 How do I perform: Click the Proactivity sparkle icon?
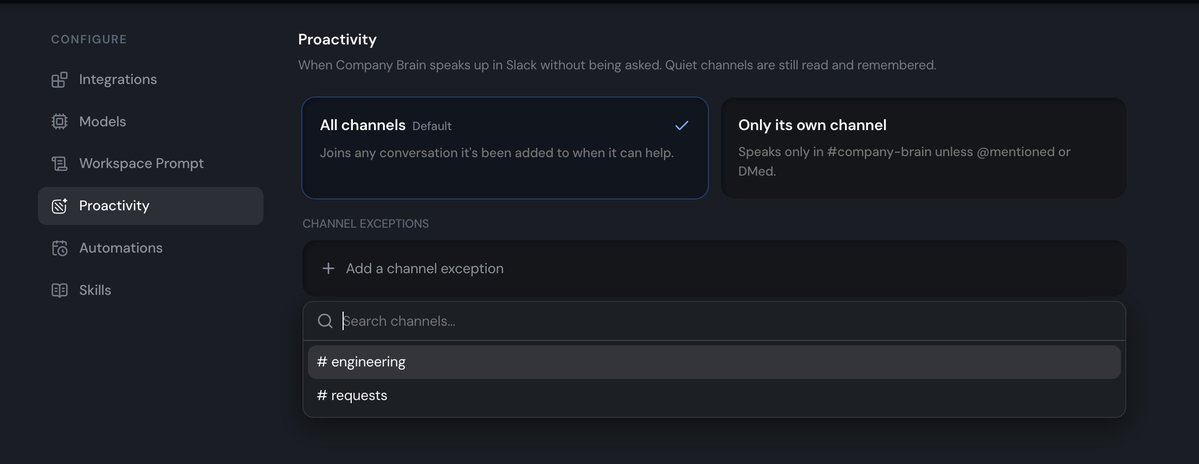click(x=60, y=206)
